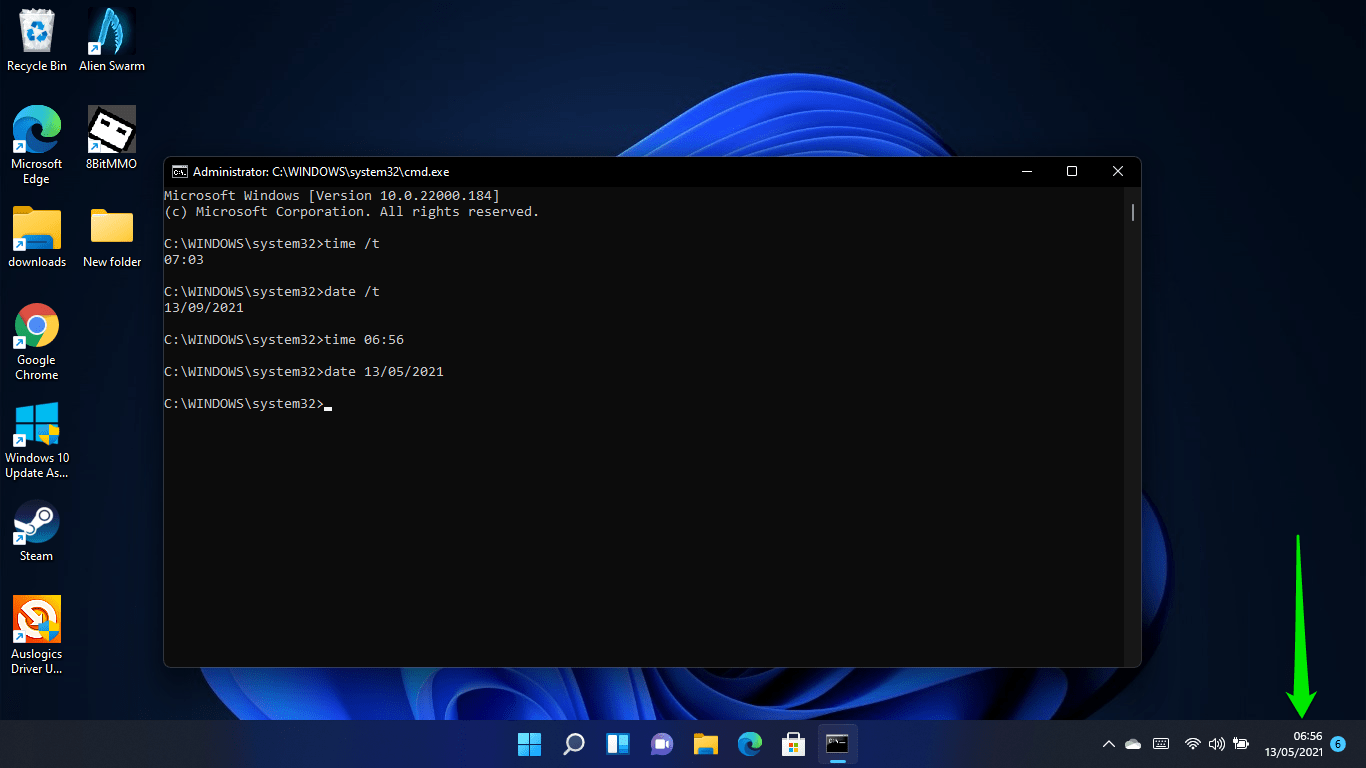Open Teams Chat from the taskbar
This screenshot has height=768, width=1366.
[x=661, y=744]
